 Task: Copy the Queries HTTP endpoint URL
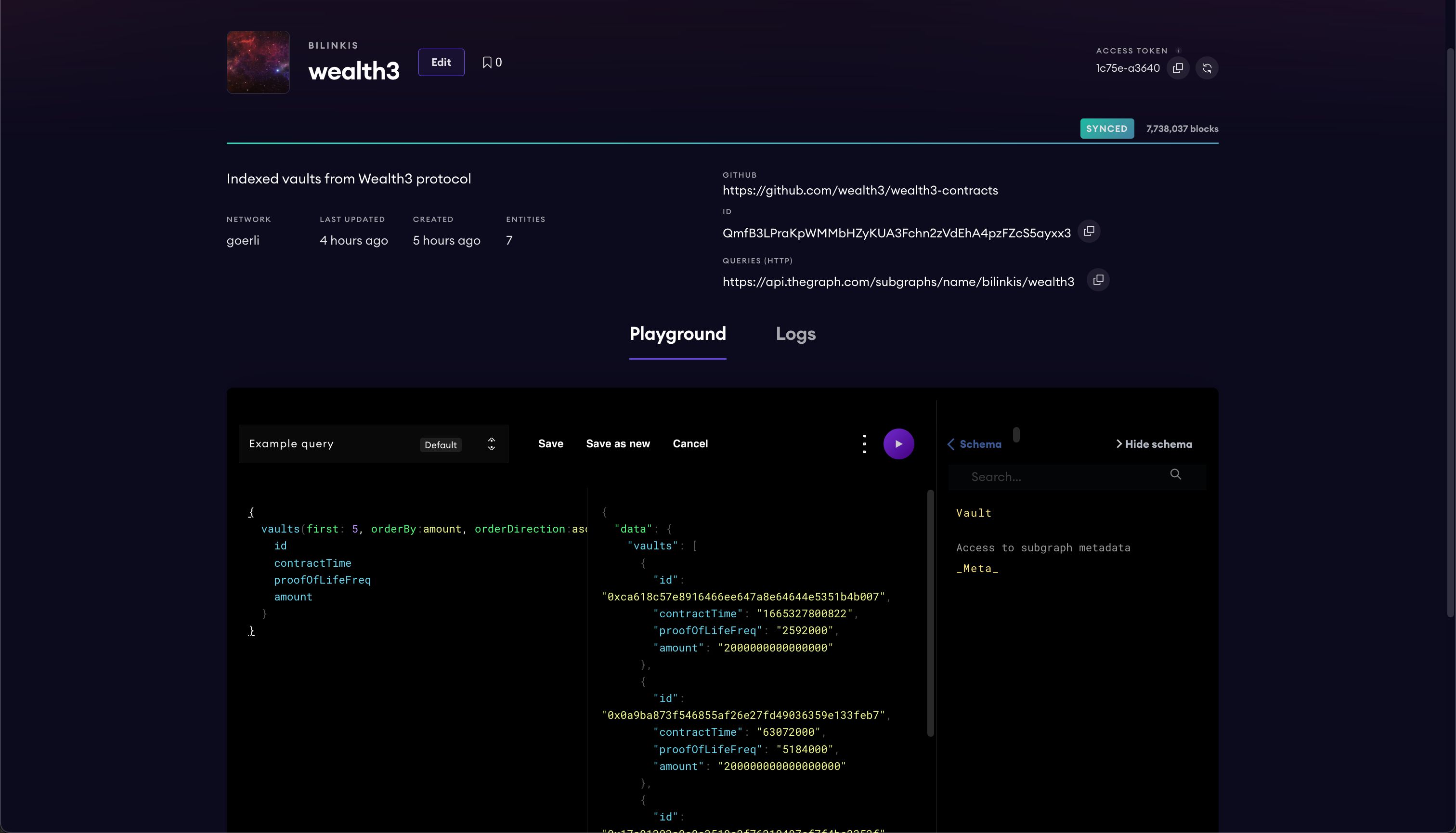1098,280
